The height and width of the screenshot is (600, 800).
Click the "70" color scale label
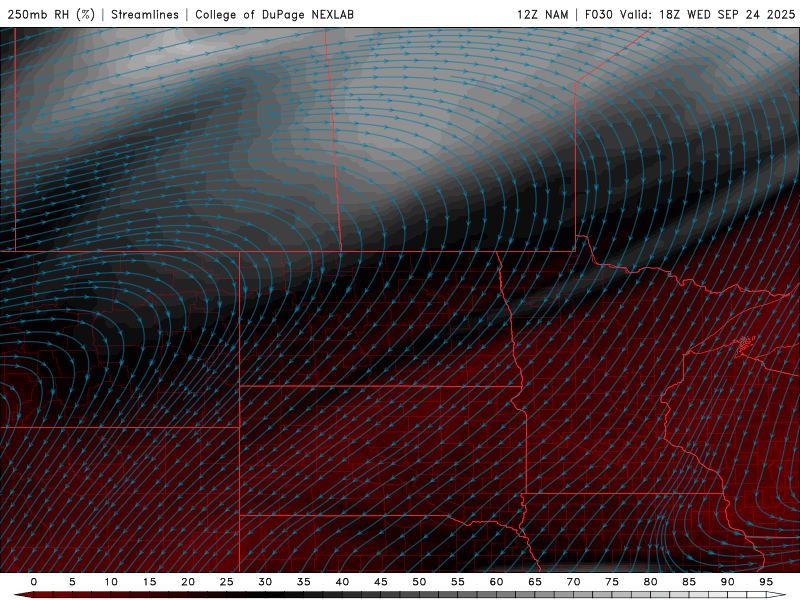coord(573,582)
